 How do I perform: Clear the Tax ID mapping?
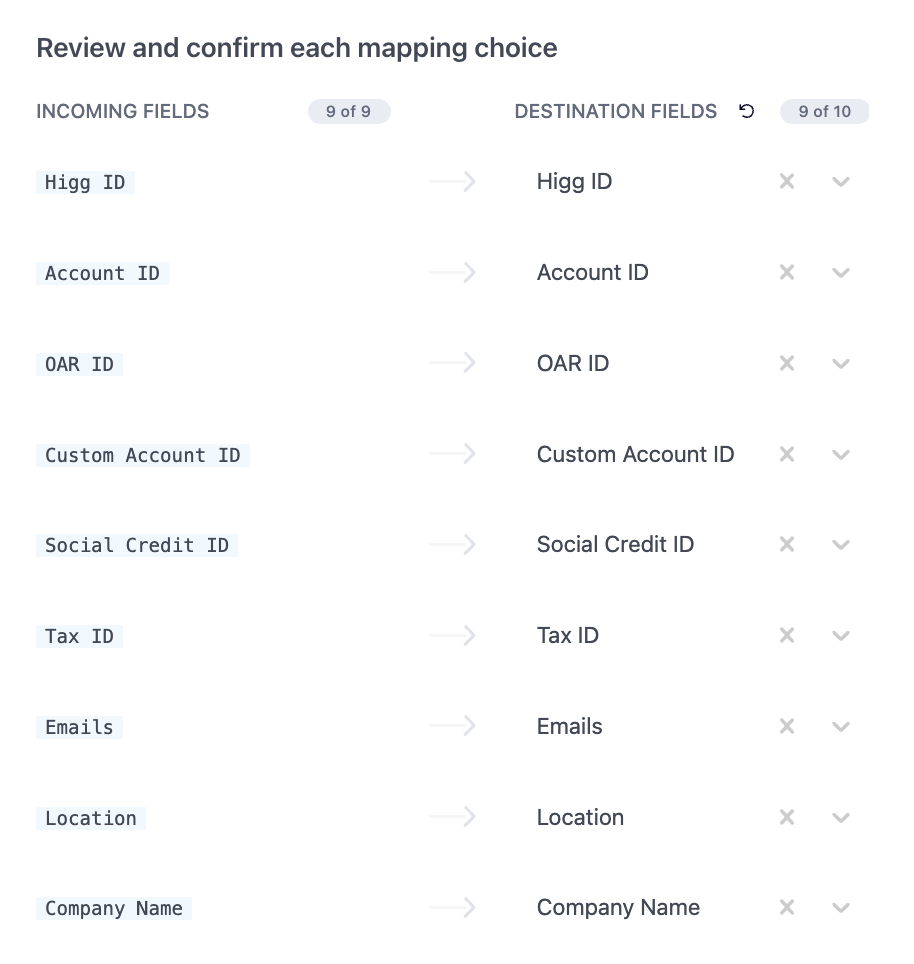click(x=787, y=635)
